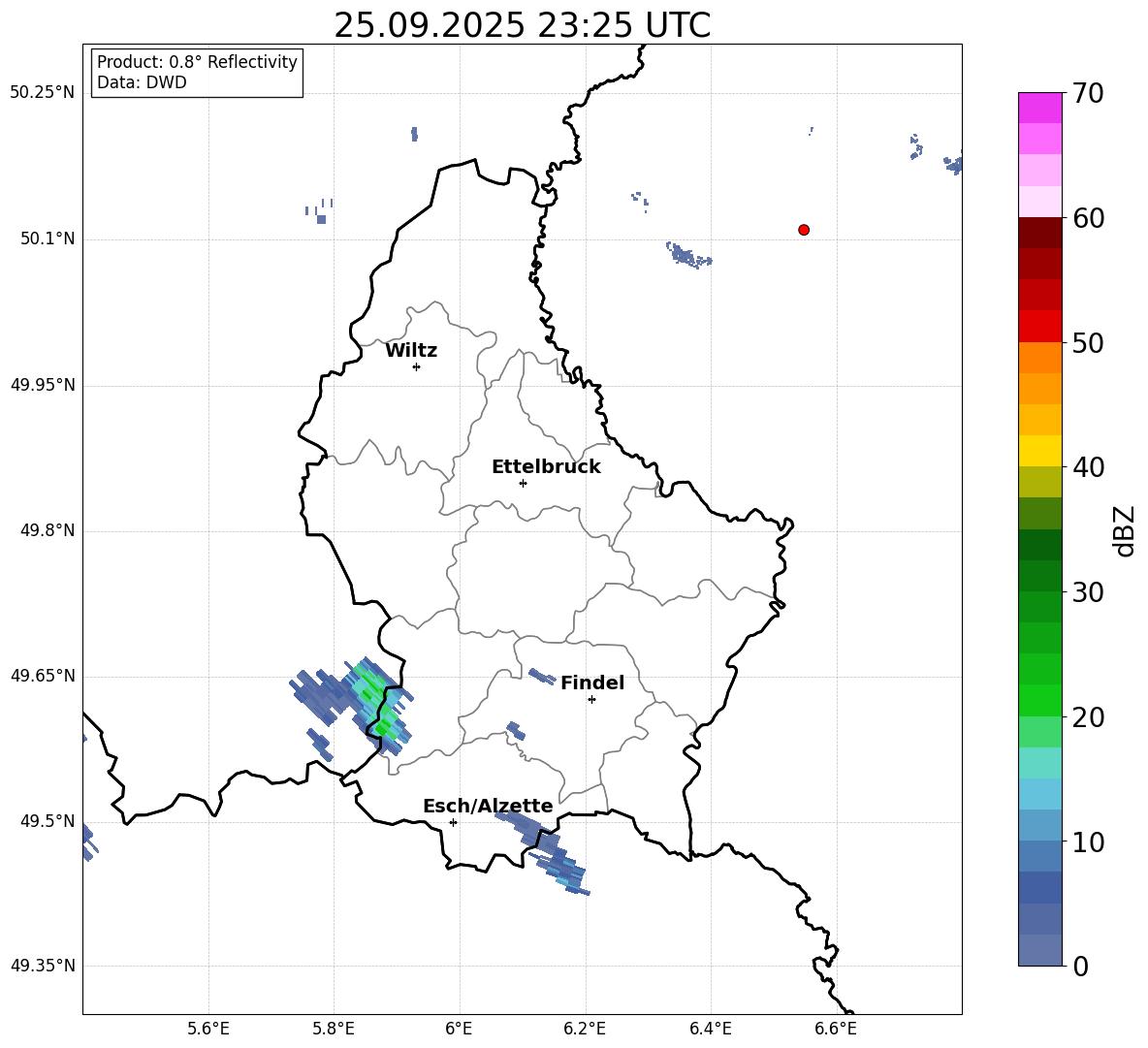Click the 30 tick label on the colorbar
The height and width of the screenshot is (1048, 1148).
pyautogui.click(x=1088, y=592)
